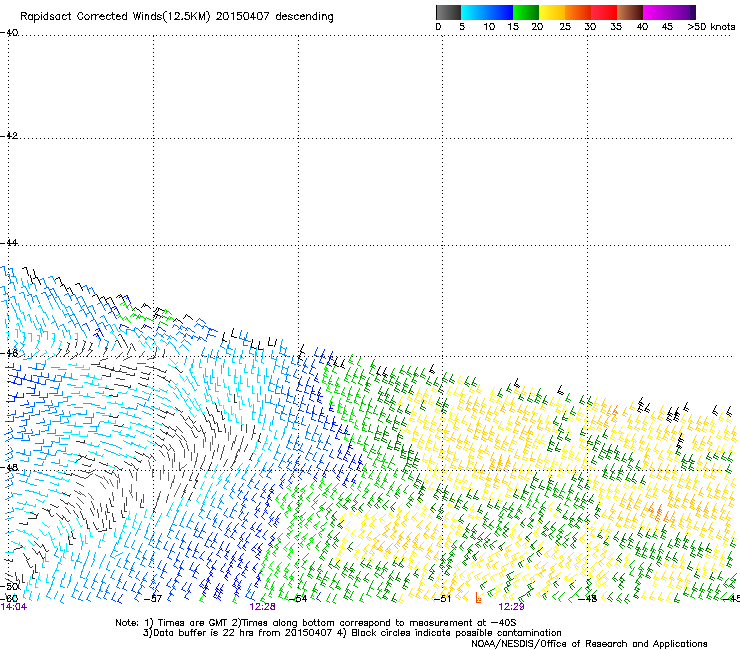Click the 12:29 swath time label
Image resolution: width=740 pixels, height=650 pixels.
tap(511, 607)
